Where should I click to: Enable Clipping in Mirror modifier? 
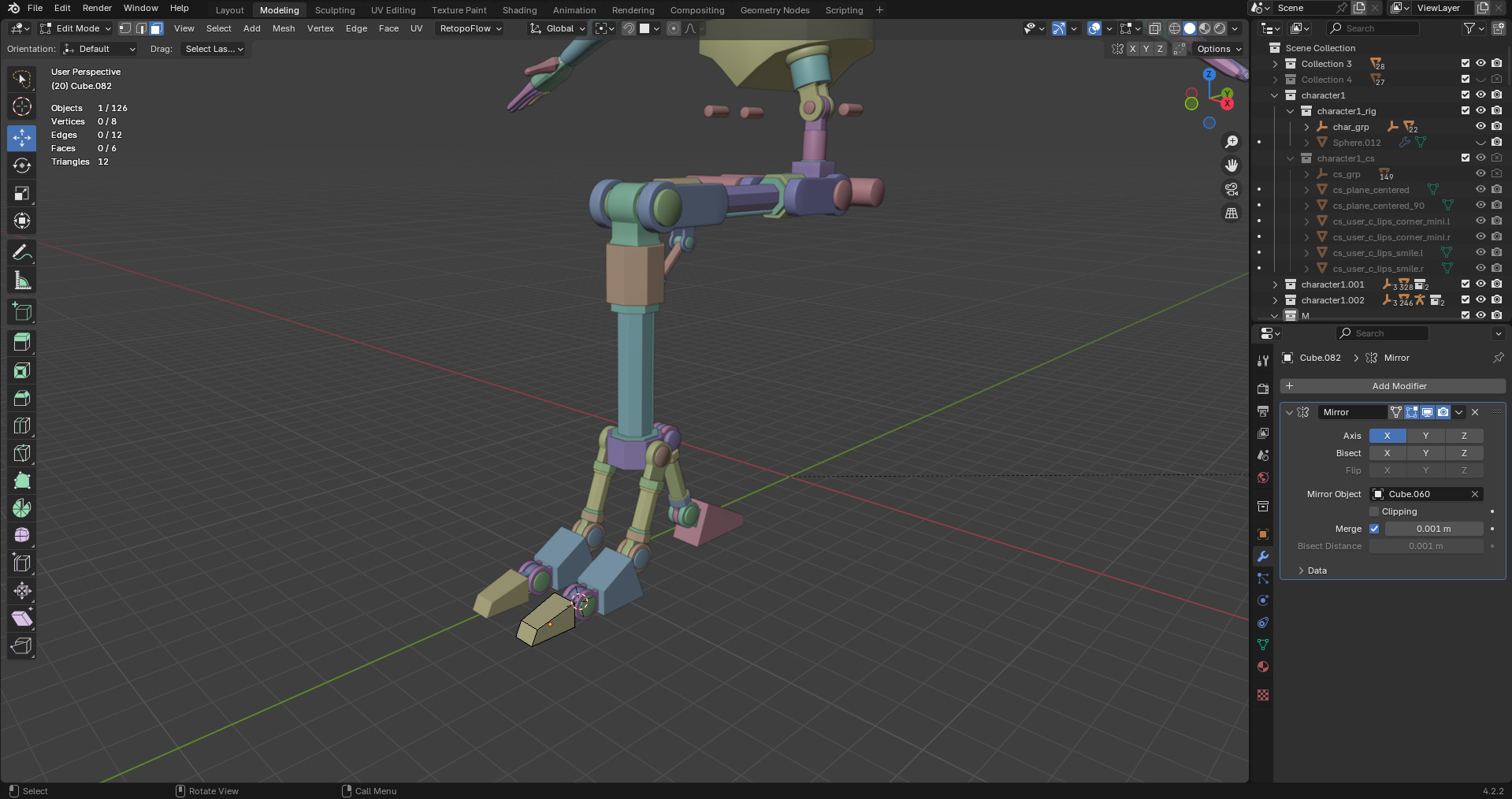tap(1374, 511)
